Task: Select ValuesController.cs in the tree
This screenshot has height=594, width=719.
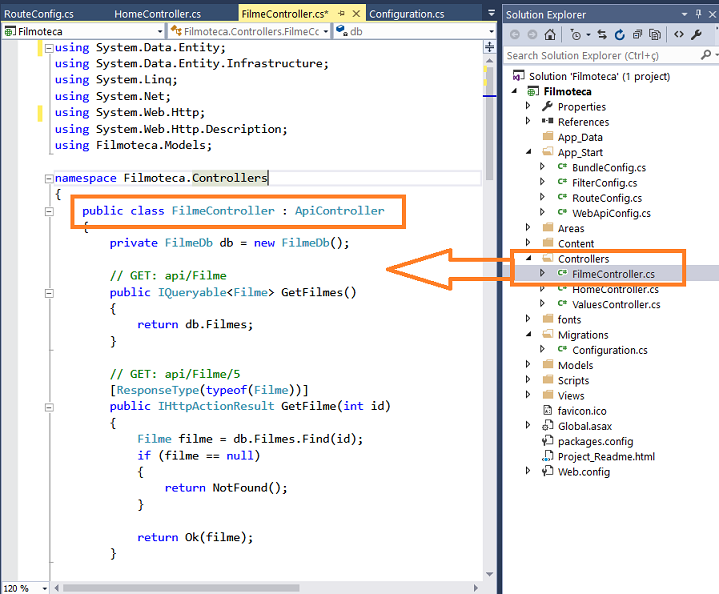Action: tap(616, 304)
